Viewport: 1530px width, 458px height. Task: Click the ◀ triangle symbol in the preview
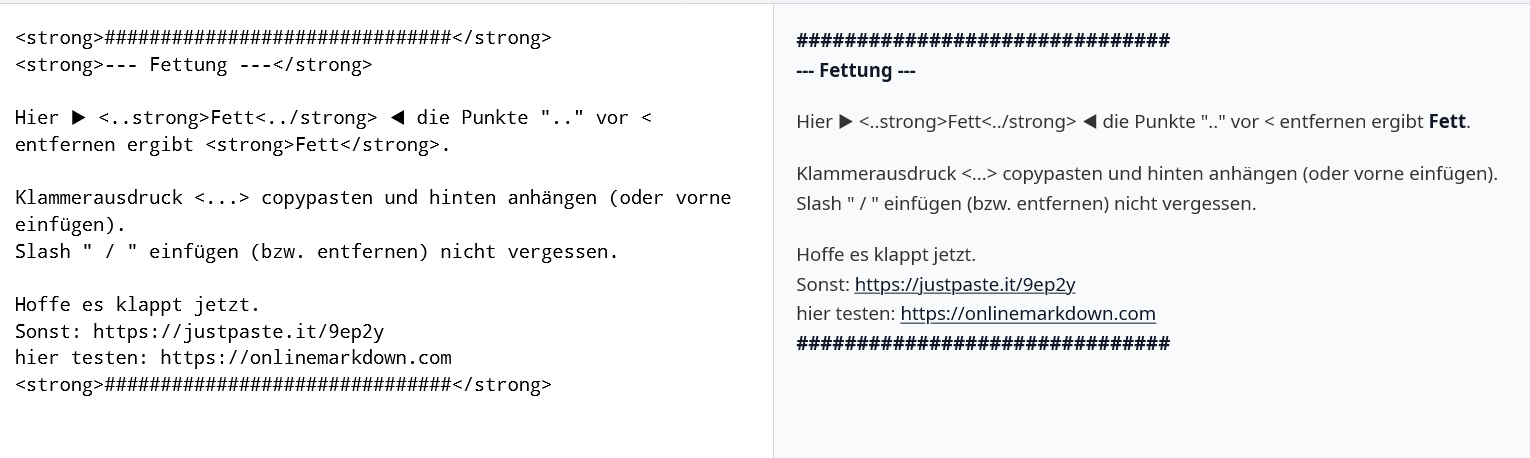pos(1090,122)
